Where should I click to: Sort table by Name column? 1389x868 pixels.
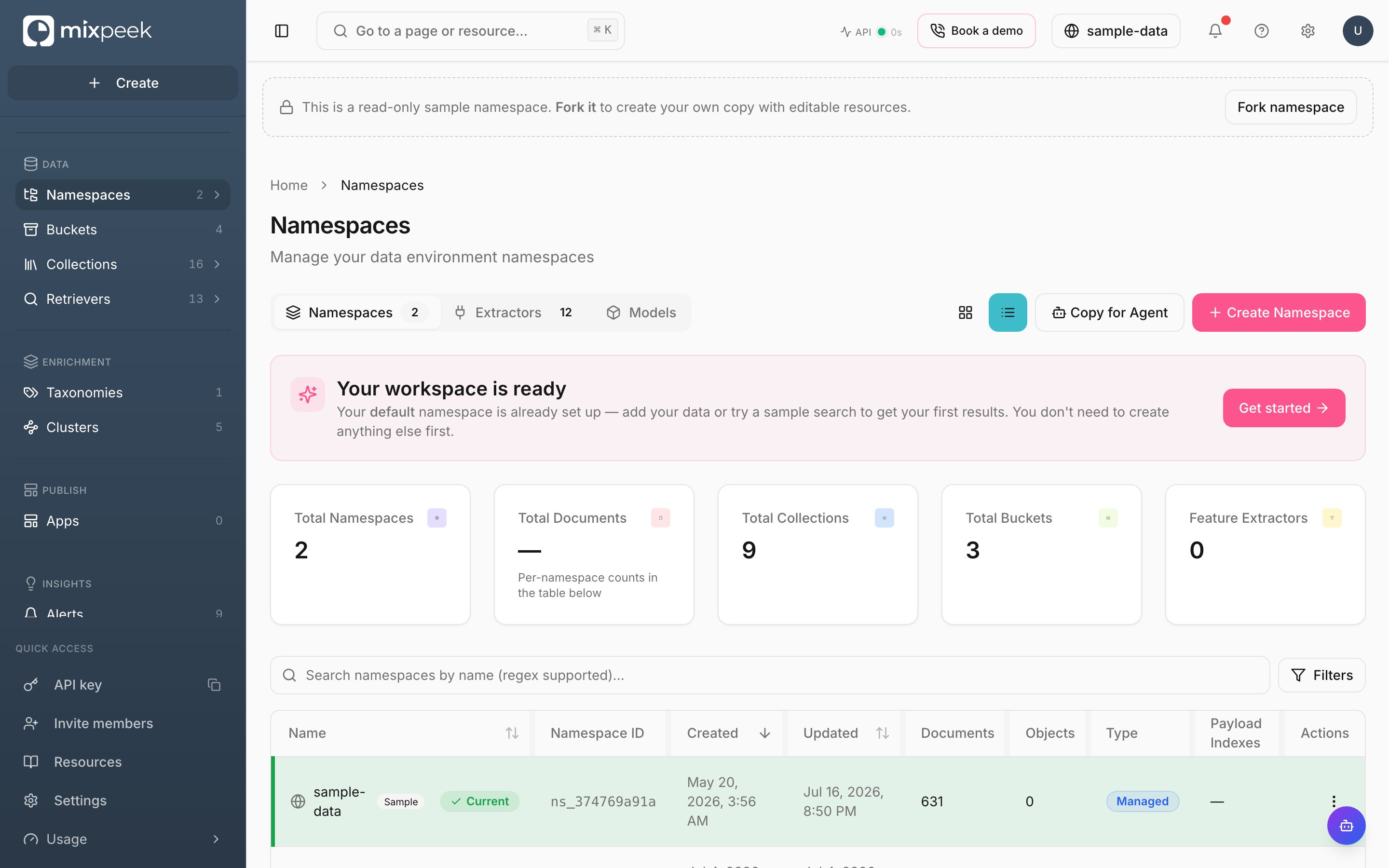512,733
